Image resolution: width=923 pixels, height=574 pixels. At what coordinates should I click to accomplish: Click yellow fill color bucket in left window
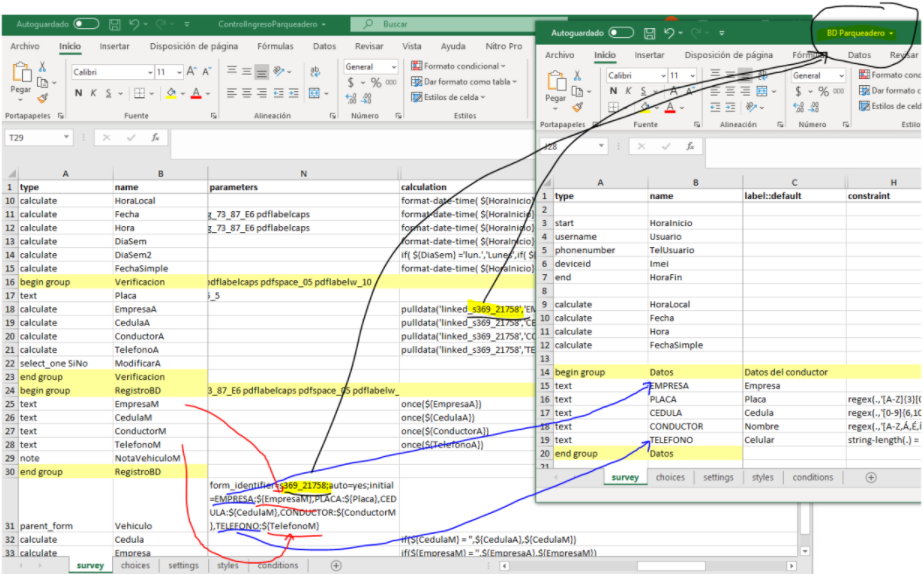tap(171, 93)
